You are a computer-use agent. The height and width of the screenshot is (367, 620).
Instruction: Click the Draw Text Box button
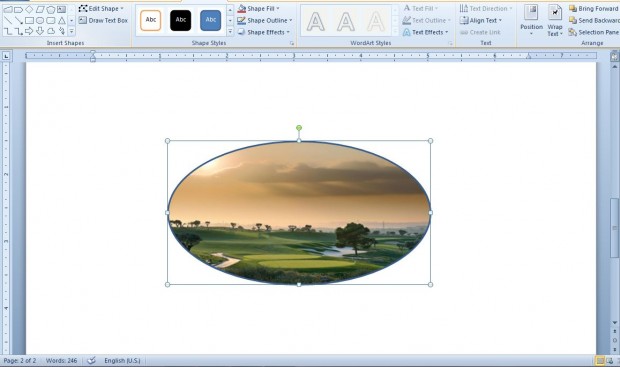pos(103,20)
